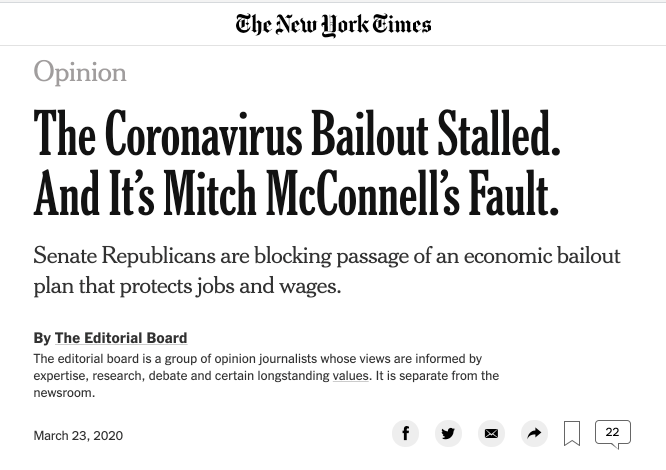Screen dimensions: 666x470
Task: Click "It is separate from the" text
Action: [x=437, y=376]
